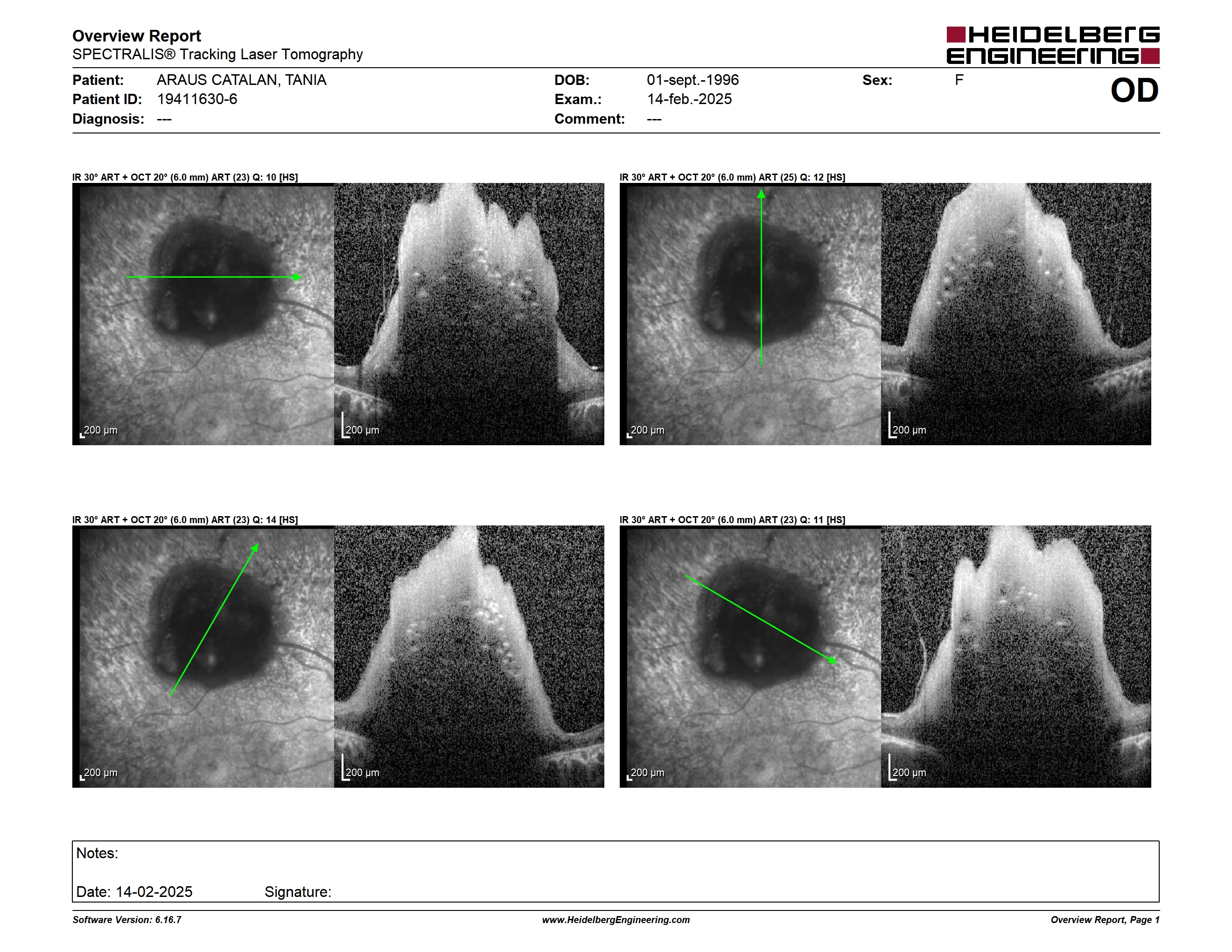The height and width of the screenshot is (952, 1232).
Task: Click the Overview Report title
Action: point(137,35)
